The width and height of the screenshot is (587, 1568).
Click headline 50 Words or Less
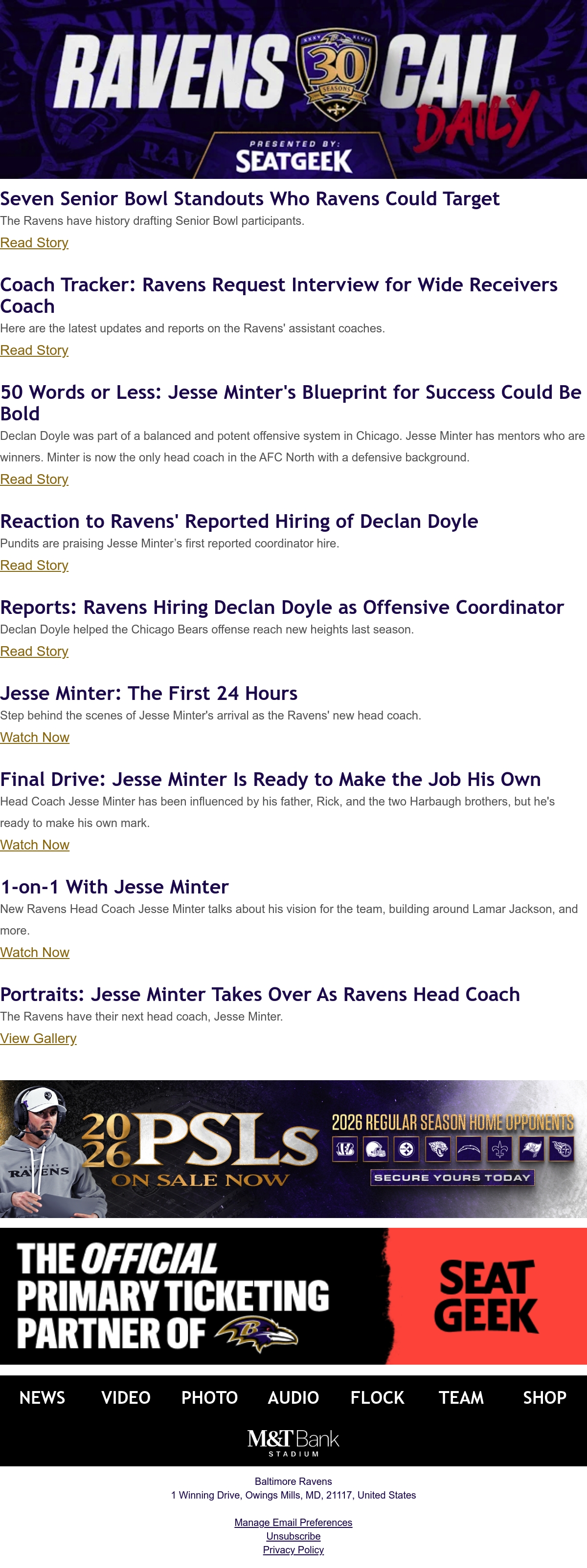point(291,403)
